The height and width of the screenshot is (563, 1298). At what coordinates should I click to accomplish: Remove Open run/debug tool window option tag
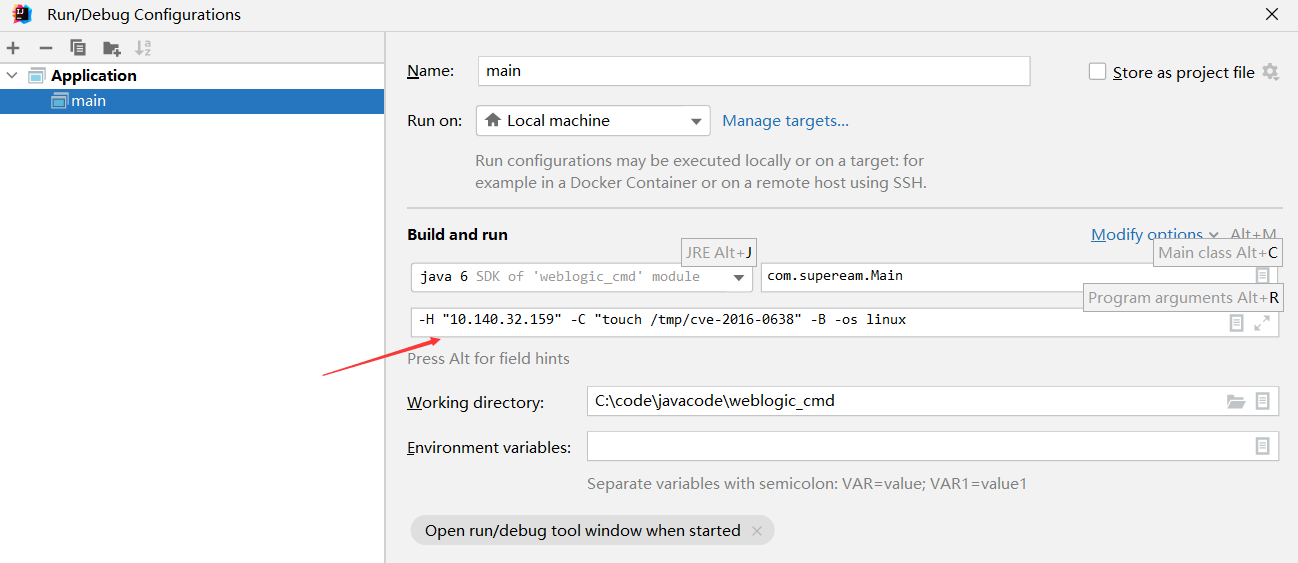(x=757, y=531)
